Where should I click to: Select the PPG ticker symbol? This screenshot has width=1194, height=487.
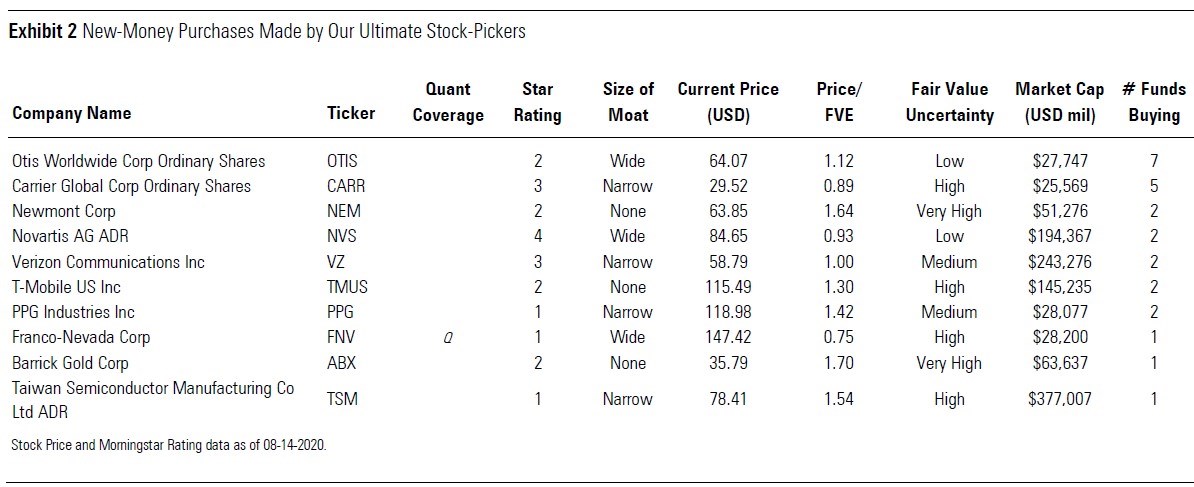(341, 312)
